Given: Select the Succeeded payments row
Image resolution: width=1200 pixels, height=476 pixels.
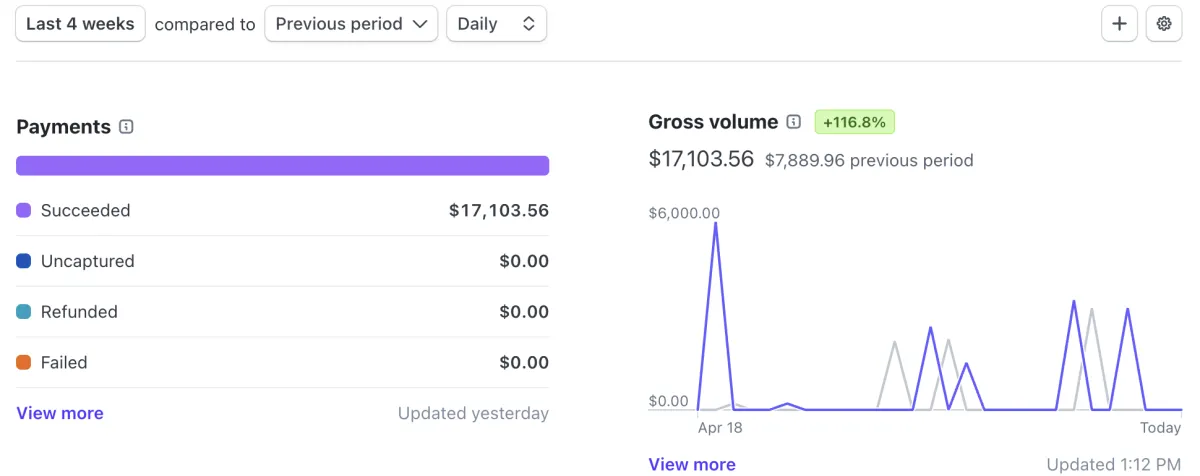Looking at the screenshot, I should click(x=282, y=211).
